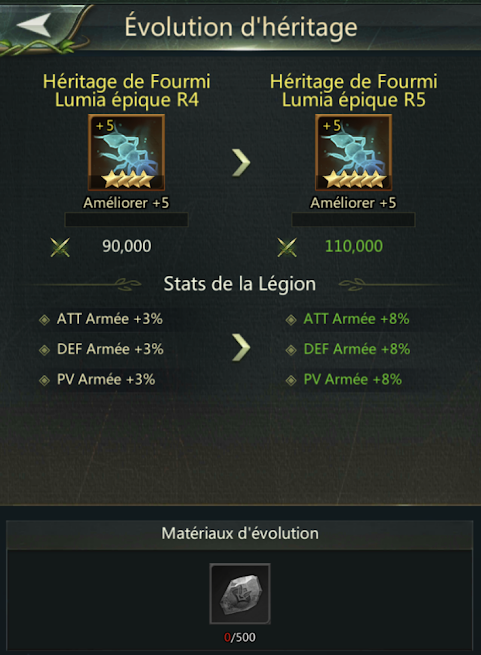The image size is (481, 655).
Task: Click the R4 upgrade progress bar
Action: point(126,220)
